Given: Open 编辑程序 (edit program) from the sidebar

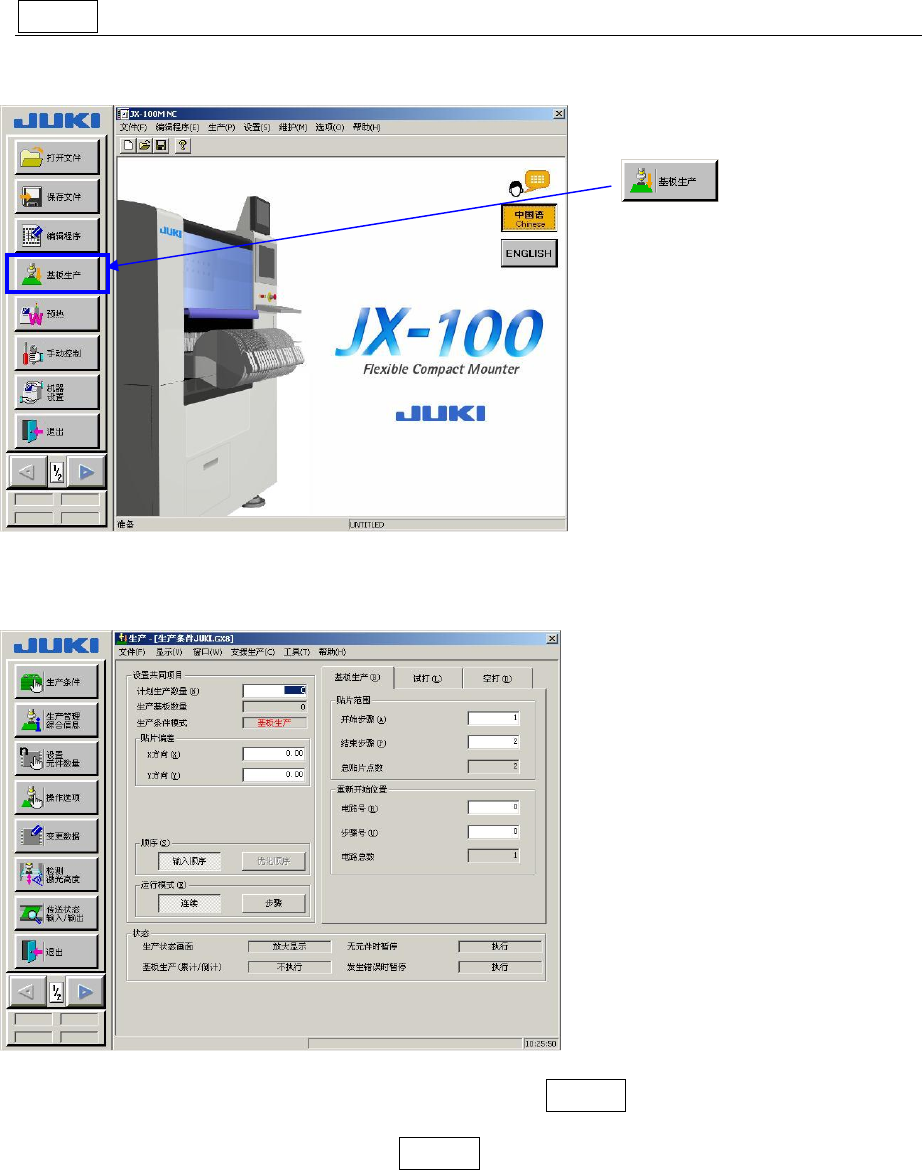Looking at the screenshot, I should 57,236.
